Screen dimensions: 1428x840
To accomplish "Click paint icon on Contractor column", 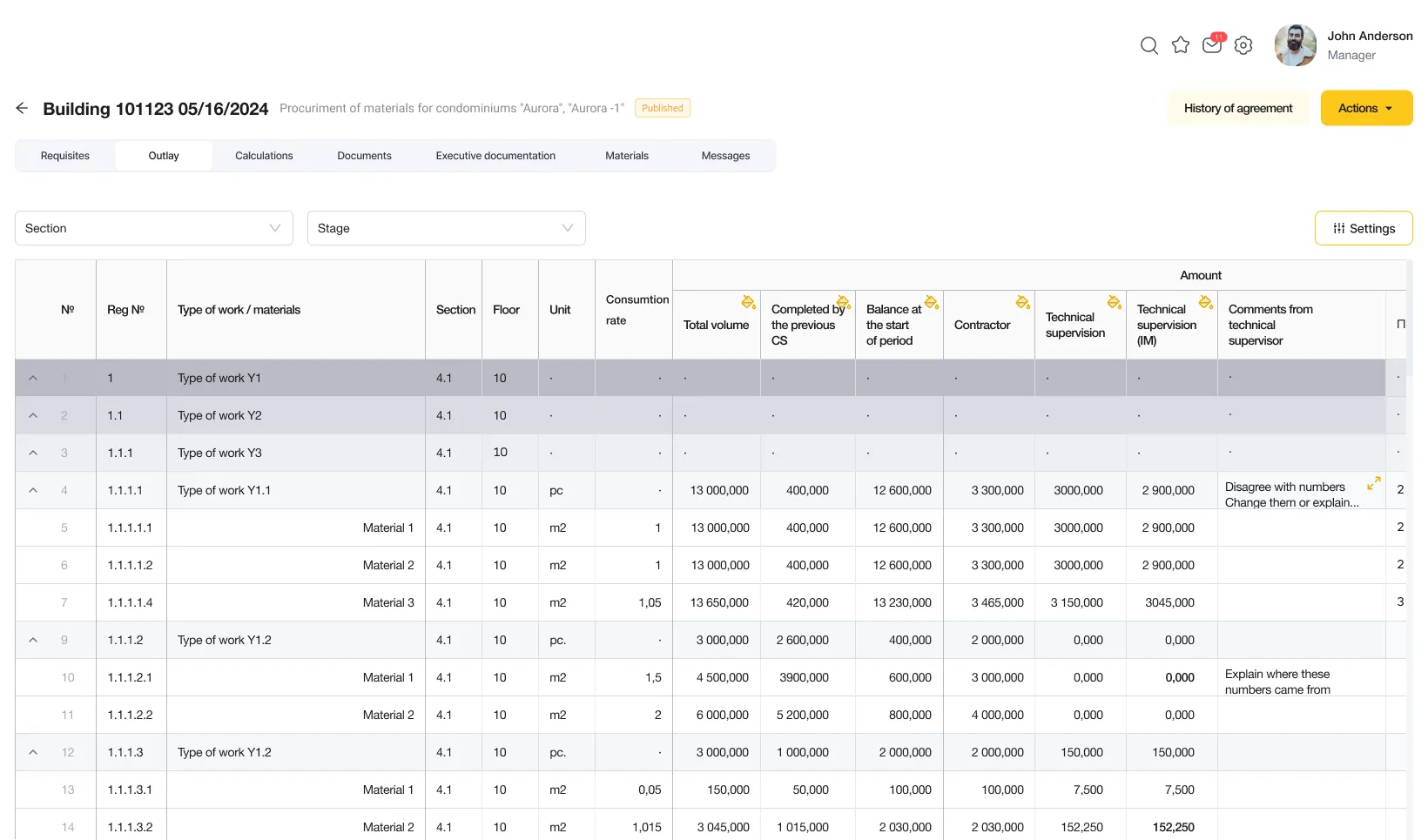I will 1022,302.
